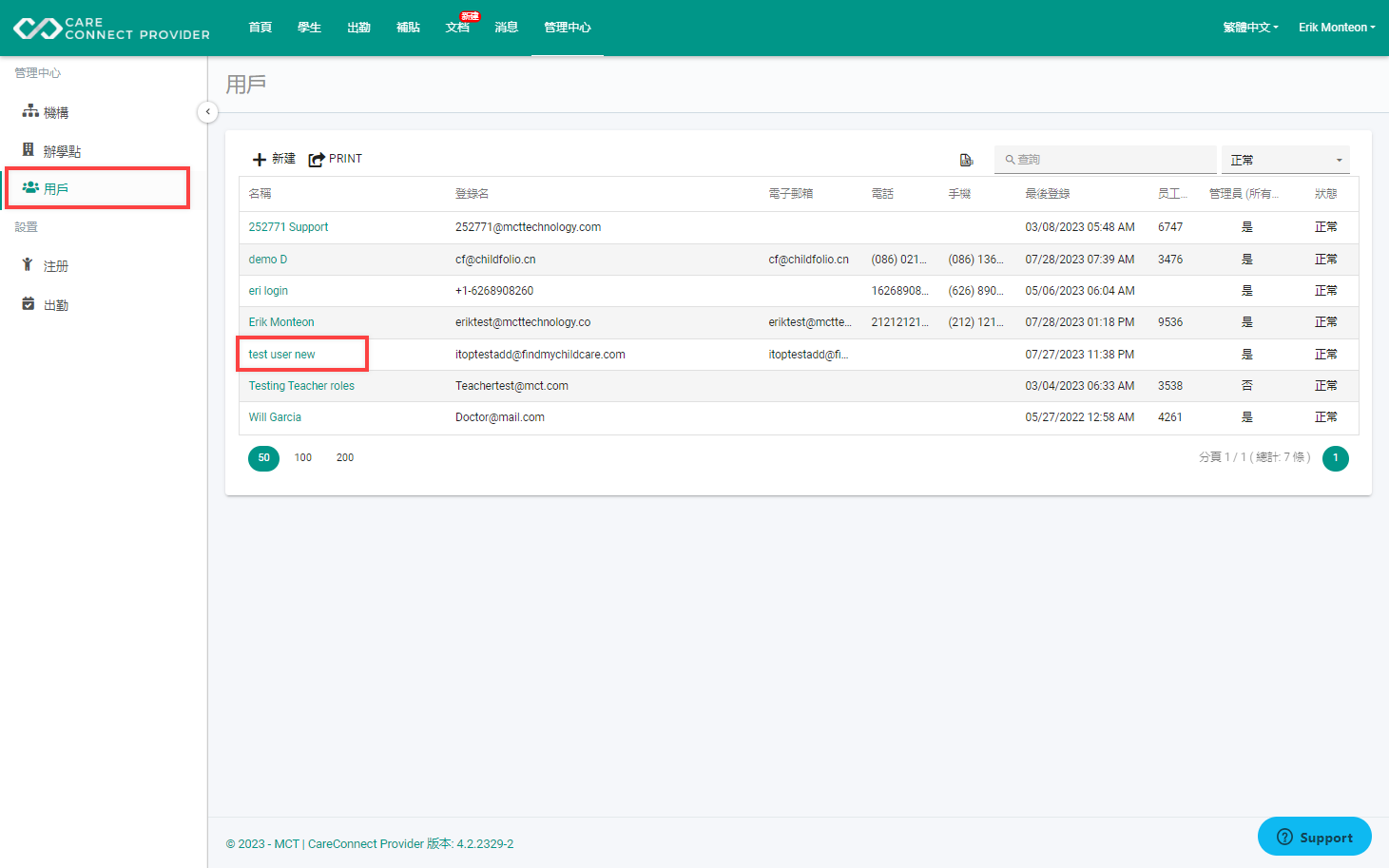Open the 繁體中文 language dropdown
1389x868 pixels.
[x=1250, y=28]
